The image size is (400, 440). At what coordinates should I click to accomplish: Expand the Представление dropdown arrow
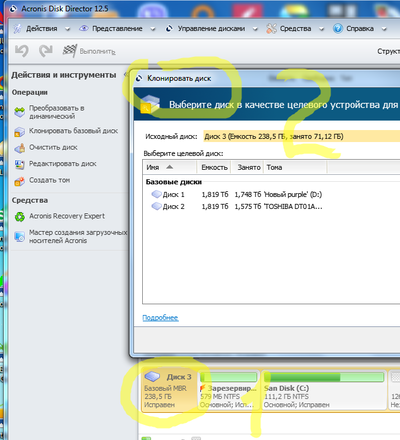click(153, 29)
